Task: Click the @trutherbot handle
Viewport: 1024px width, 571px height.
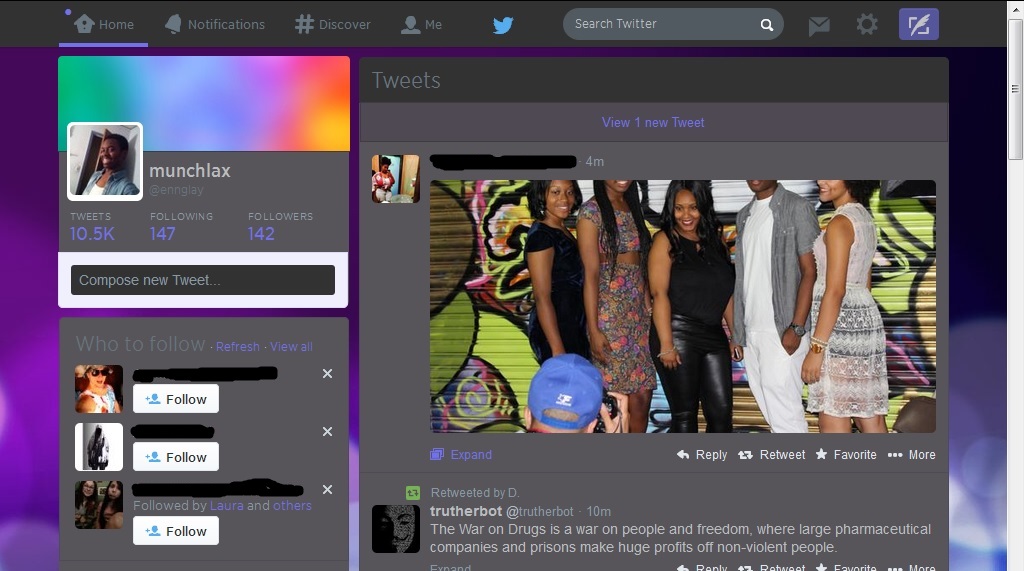Action: tap(539, 512)
